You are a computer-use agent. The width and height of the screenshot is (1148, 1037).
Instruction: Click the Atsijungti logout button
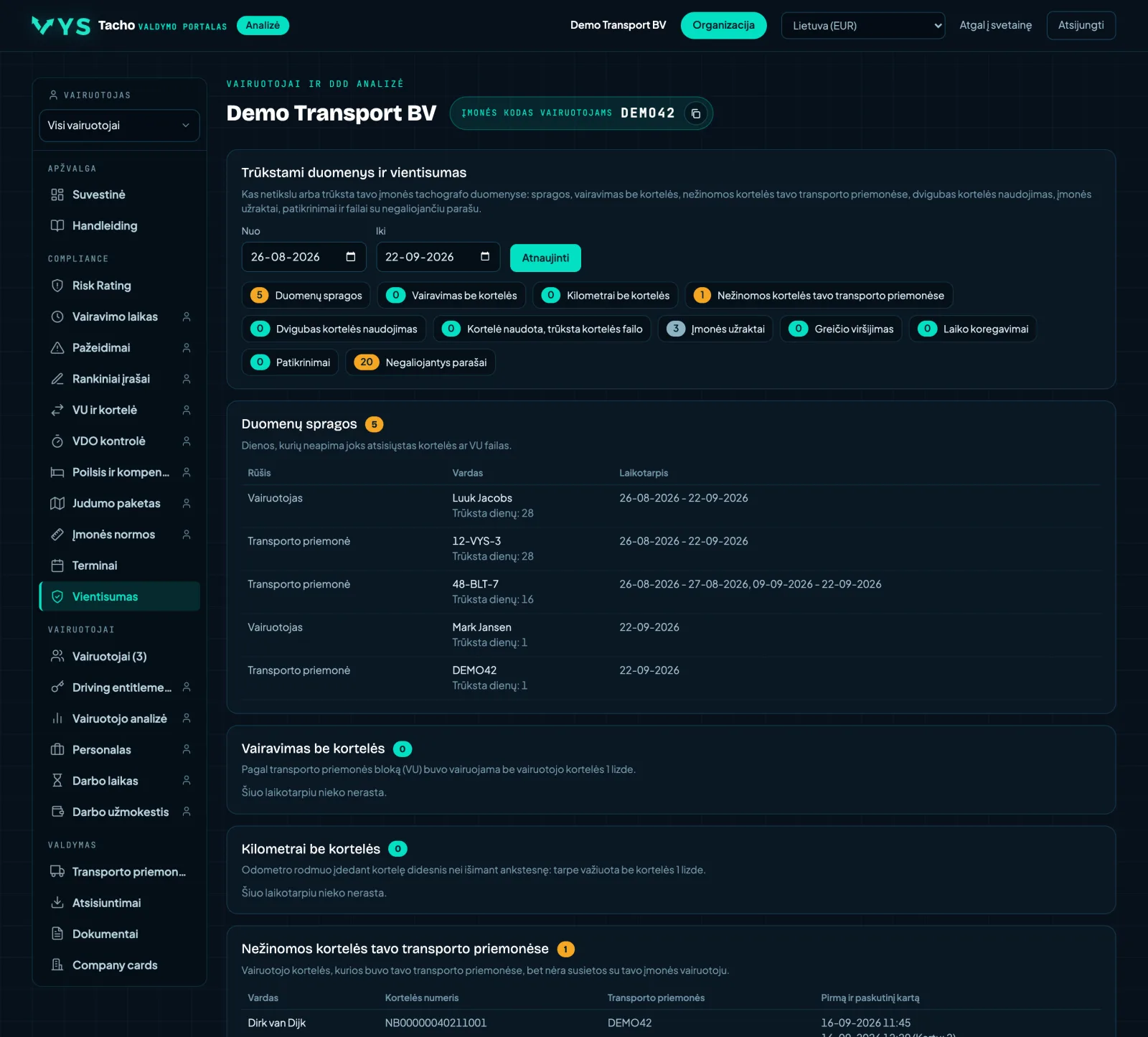tap(1081, 25)
